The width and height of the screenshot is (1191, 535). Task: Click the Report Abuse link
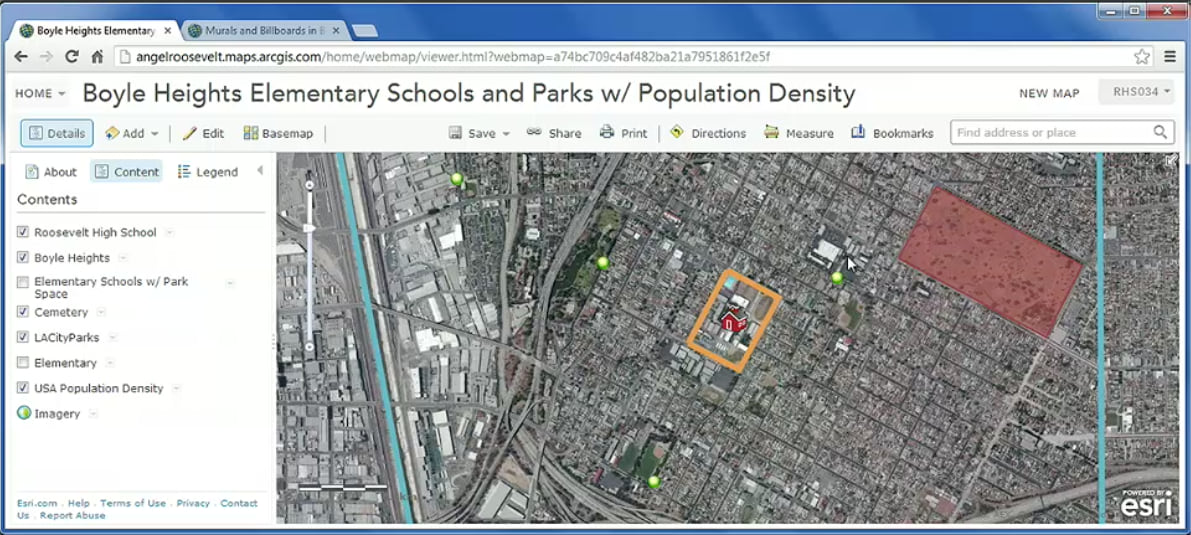pyautogui.click(x=73, y=515)
